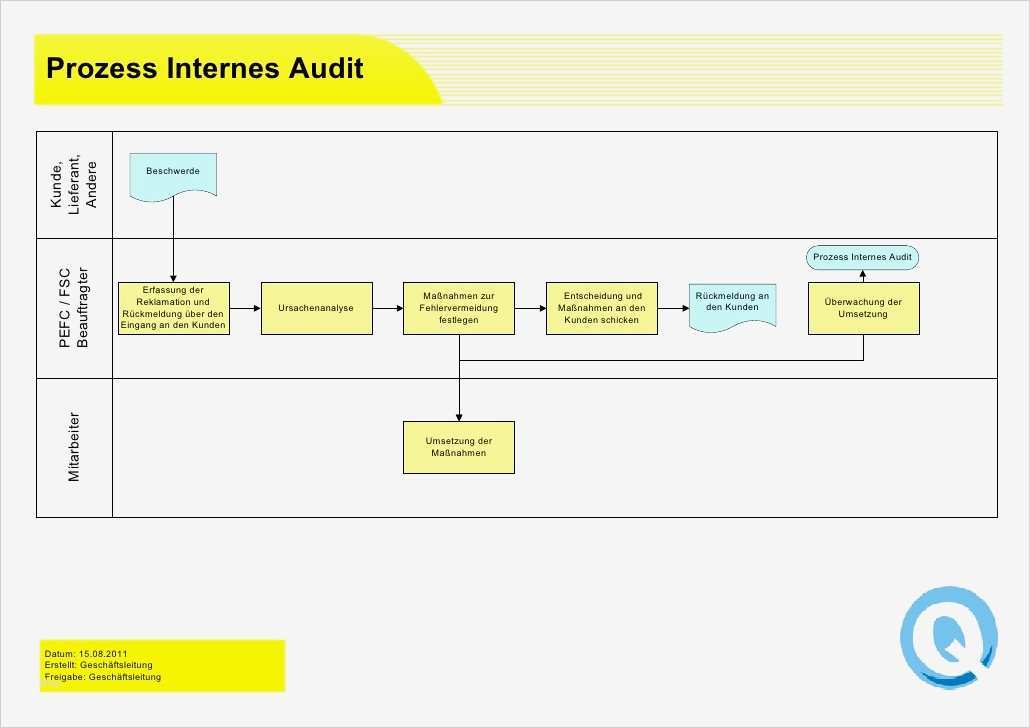Image resolution: width=1030 pixels, height=728 pixels.
Task: Select the Entscheidung und Maßnahmen box
Action: click(x=602, y=308)
